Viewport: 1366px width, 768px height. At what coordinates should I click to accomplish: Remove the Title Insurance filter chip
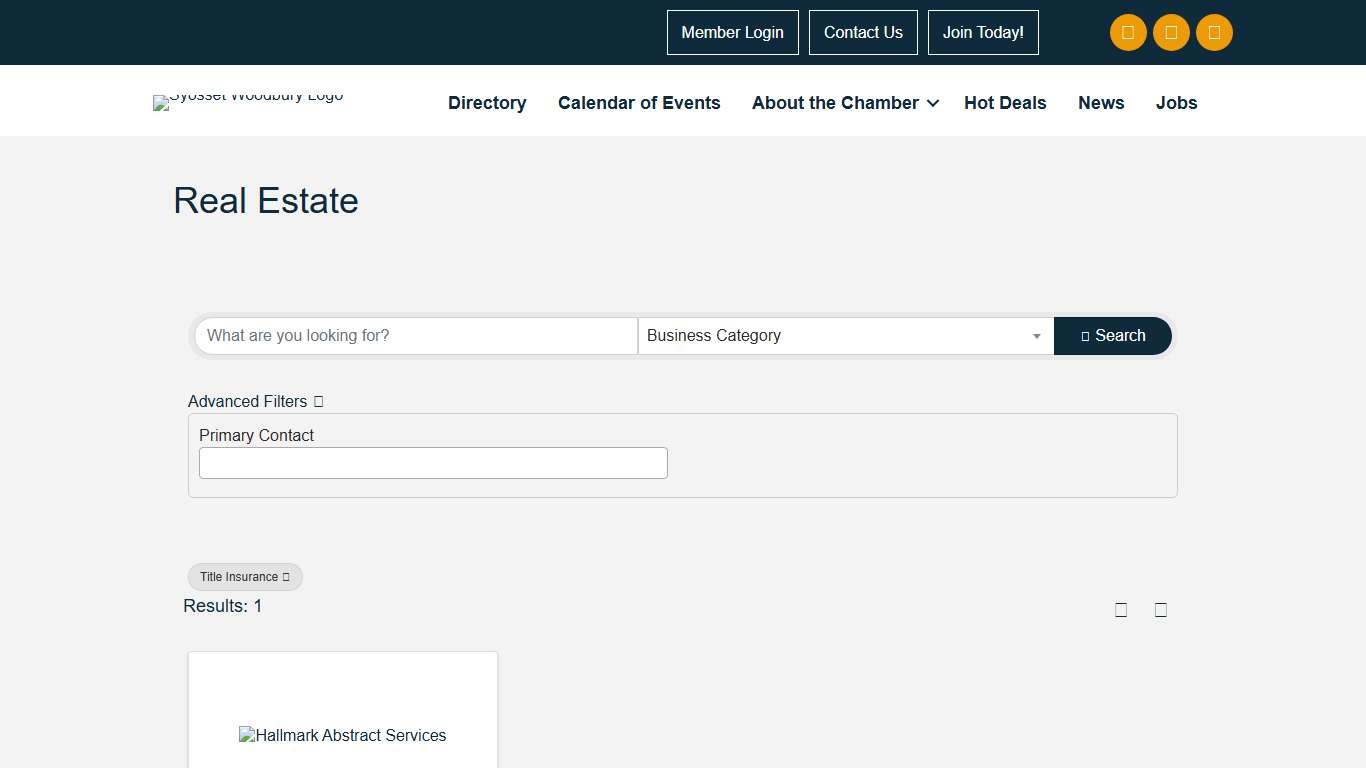click(286, 577)
